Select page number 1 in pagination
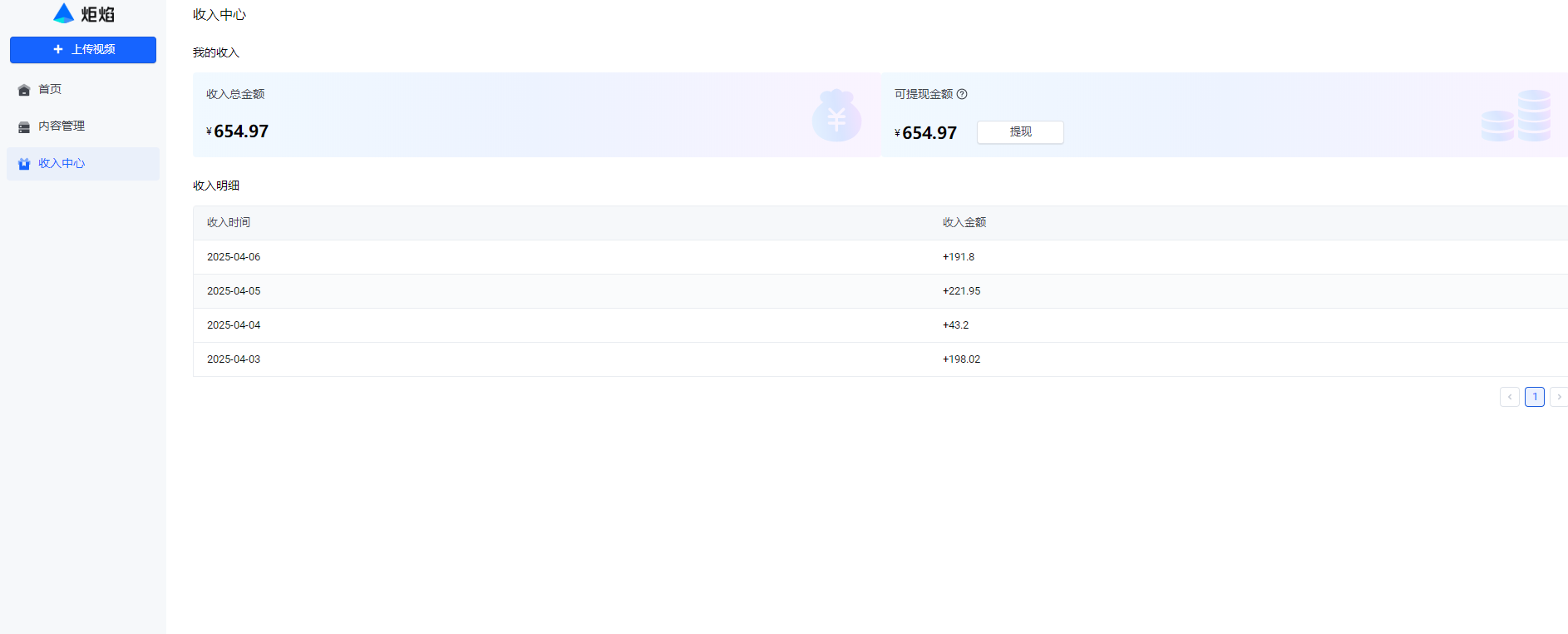 pos(1535,397)
